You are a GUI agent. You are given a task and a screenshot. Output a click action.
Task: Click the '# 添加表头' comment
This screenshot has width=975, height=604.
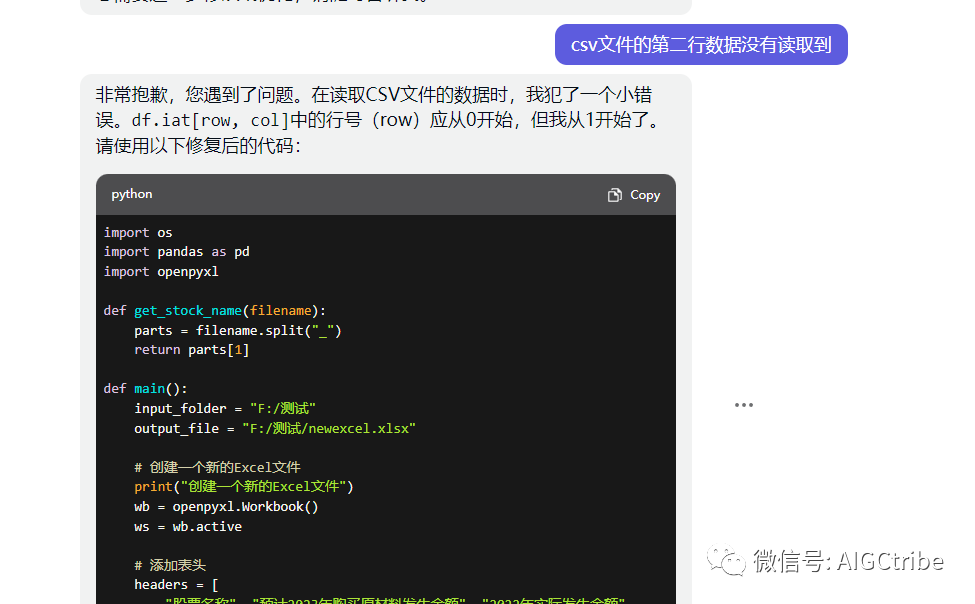[x=170, y=565]
